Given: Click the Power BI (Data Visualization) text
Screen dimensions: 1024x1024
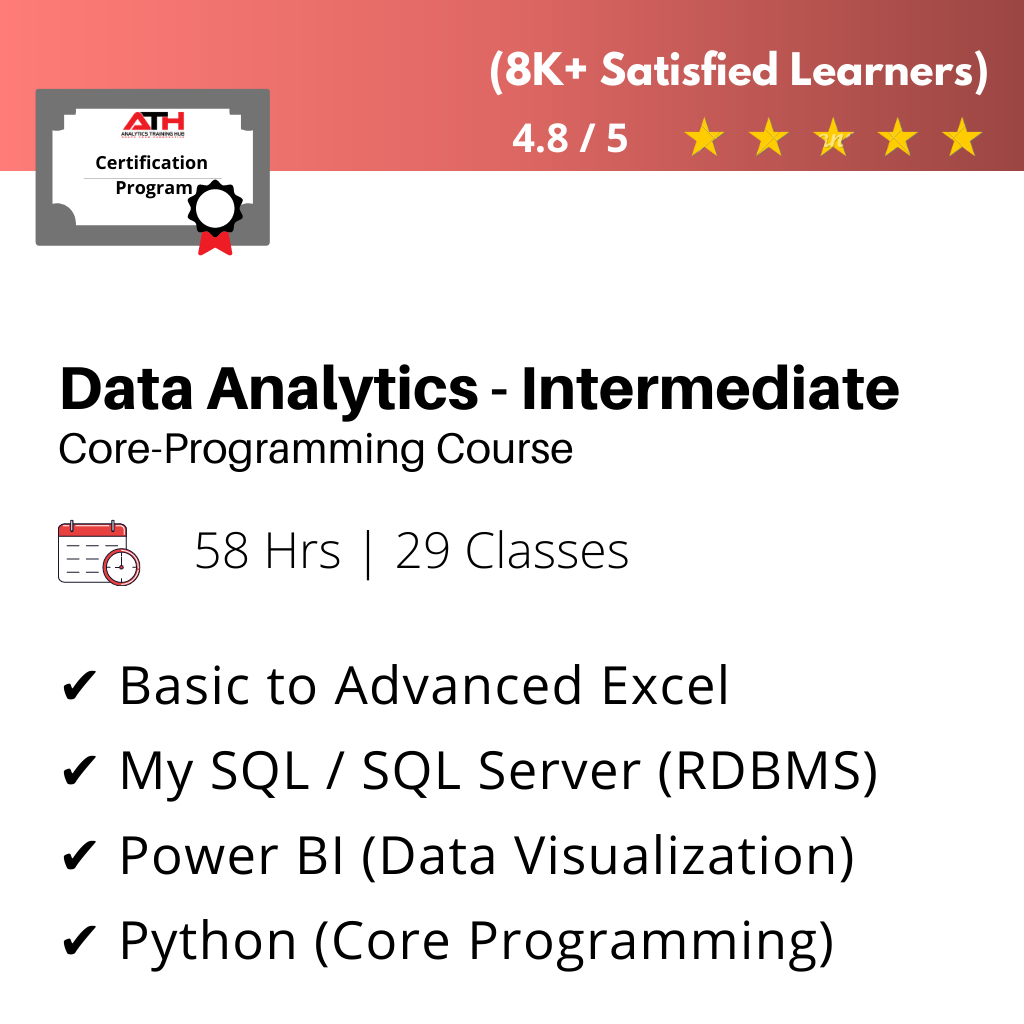Looking at the screenshot, I should click(487, 857).
